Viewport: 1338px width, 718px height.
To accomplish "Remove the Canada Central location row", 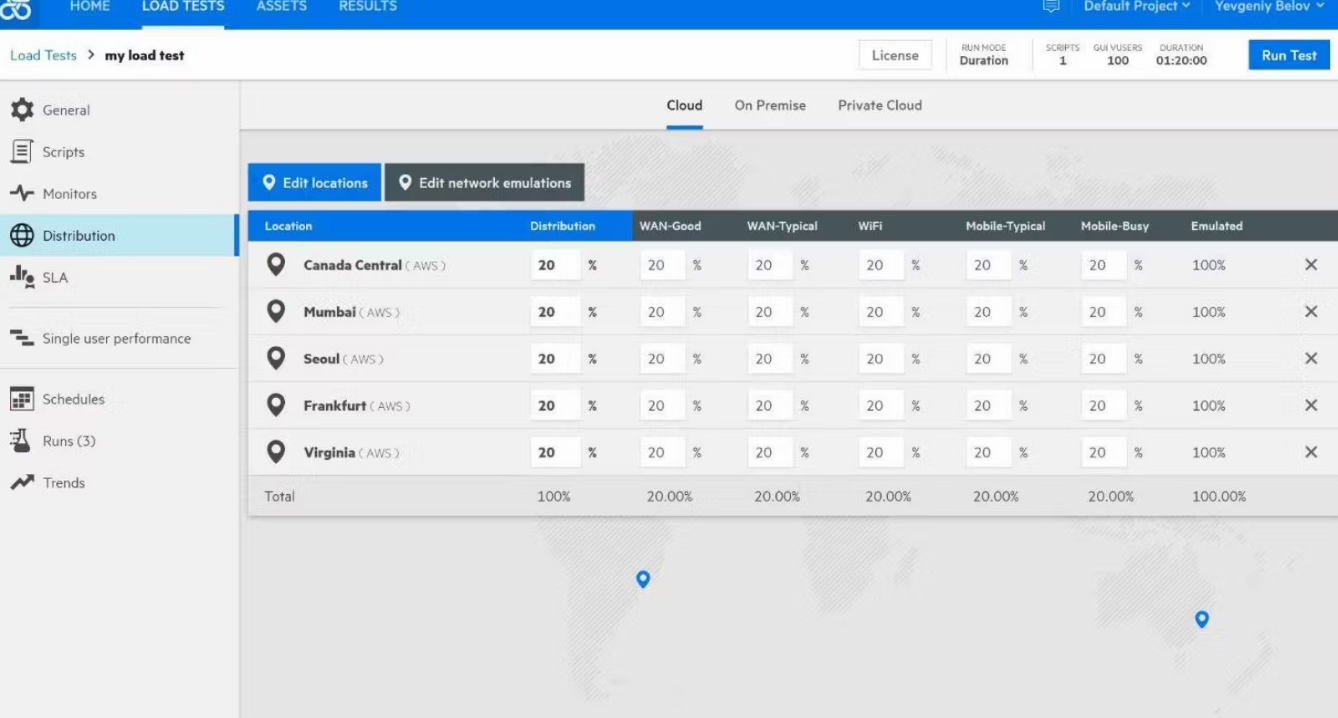I will 1311,265.
